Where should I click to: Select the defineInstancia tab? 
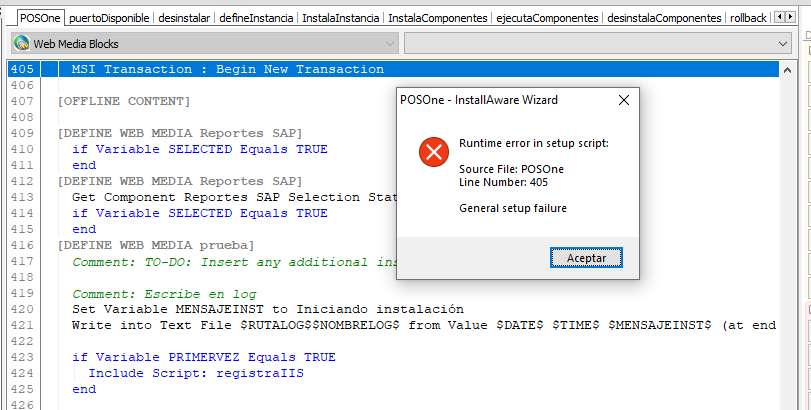pyautogui.click(x=256, y=18)
